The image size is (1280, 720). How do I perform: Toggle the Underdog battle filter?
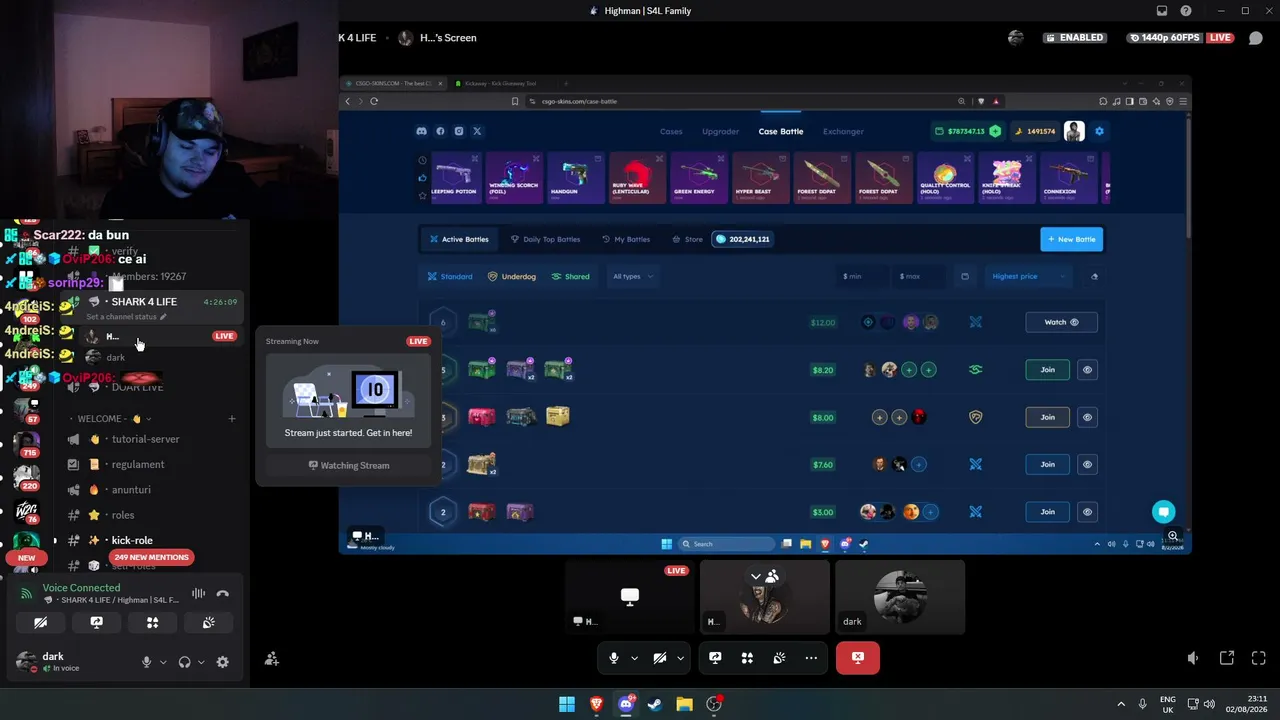pyautogui.click(x=511, y=276)
